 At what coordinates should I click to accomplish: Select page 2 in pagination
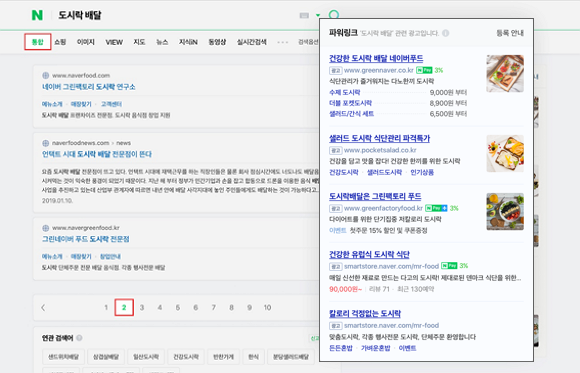[x=124, y=308]
